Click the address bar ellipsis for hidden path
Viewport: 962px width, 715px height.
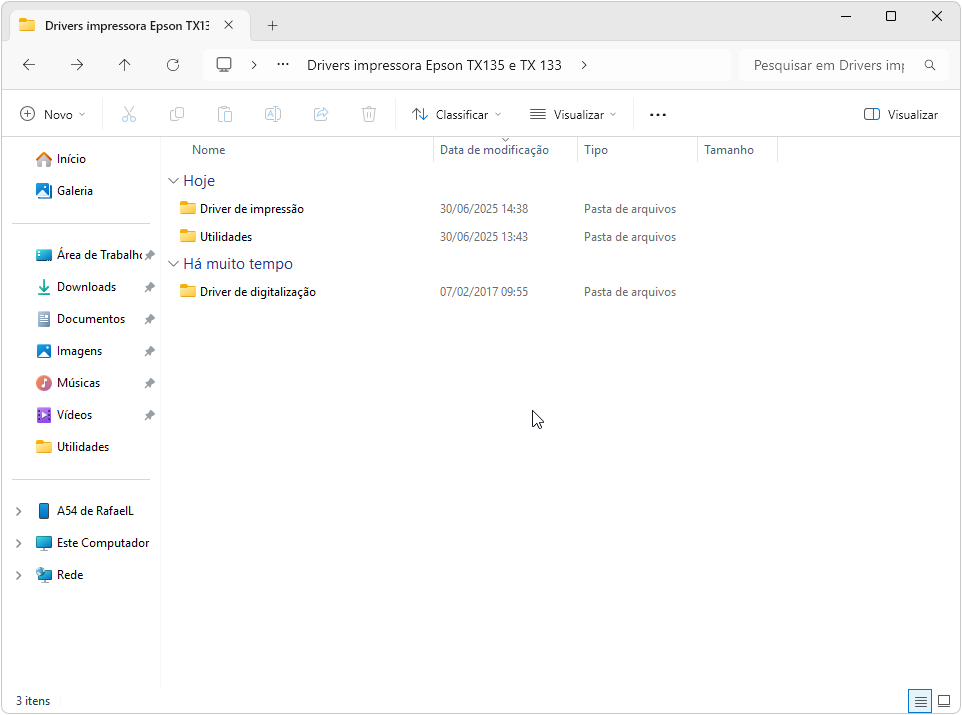click(x=283, y=64)
